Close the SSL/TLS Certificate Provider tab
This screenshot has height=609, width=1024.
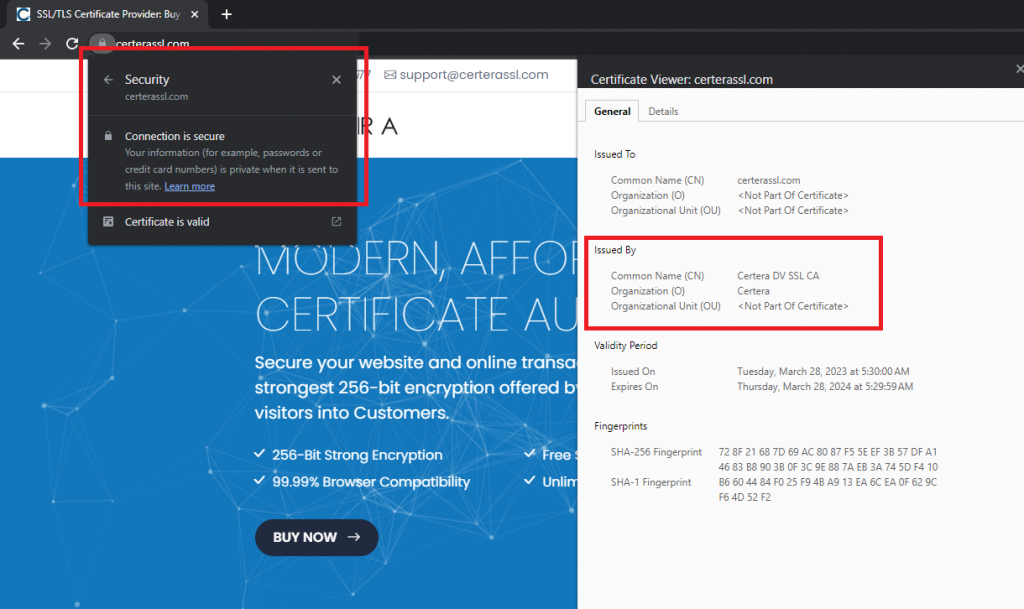coord(195,14)
